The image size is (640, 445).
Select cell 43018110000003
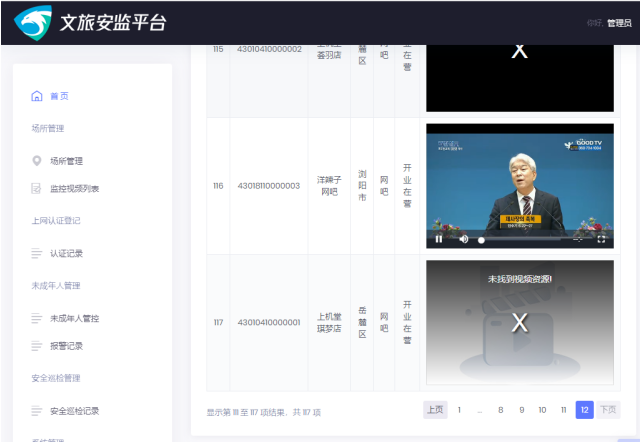pyautogui.click(x=269, y=186)
